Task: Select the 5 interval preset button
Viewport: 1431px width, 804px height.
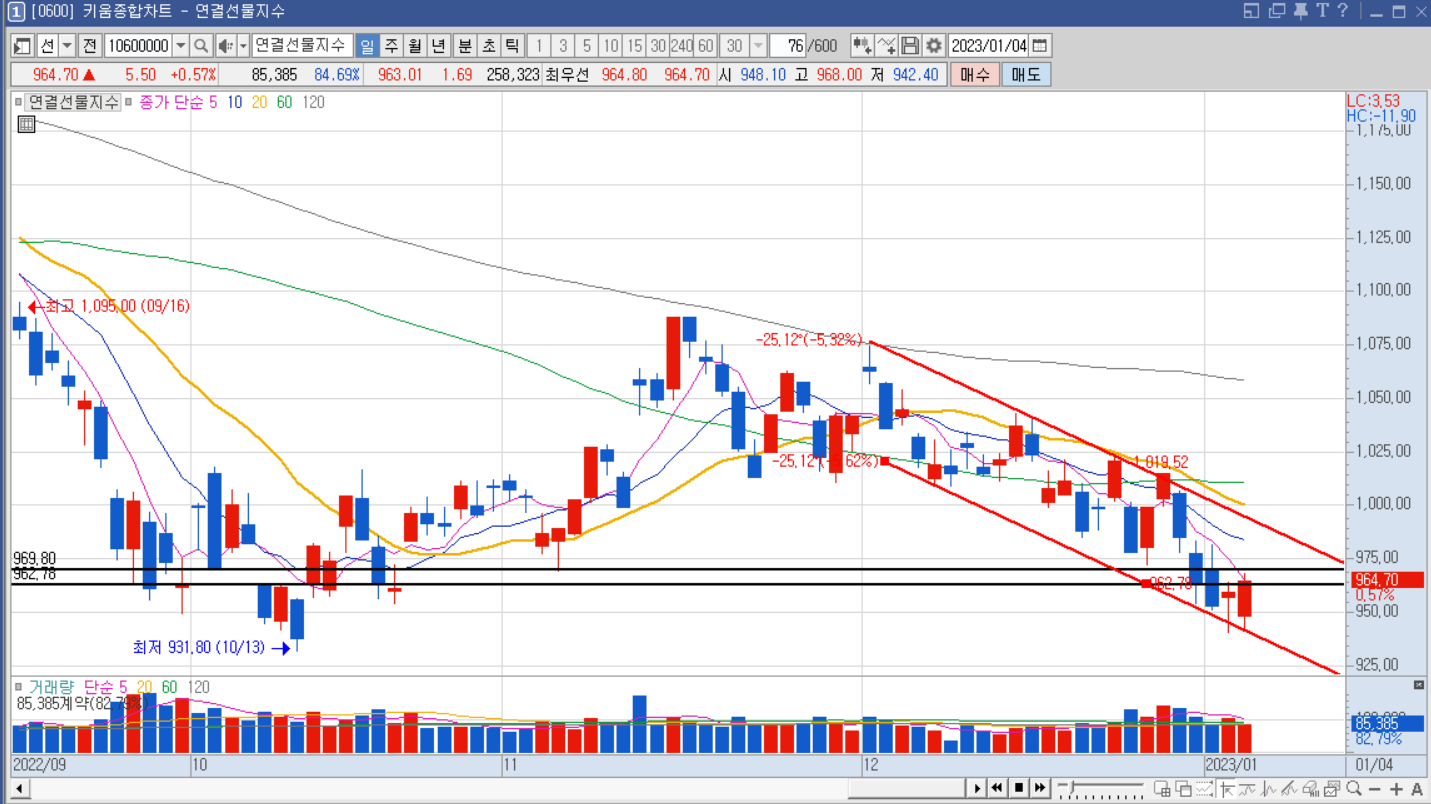Action: click(x=587, y=46)
